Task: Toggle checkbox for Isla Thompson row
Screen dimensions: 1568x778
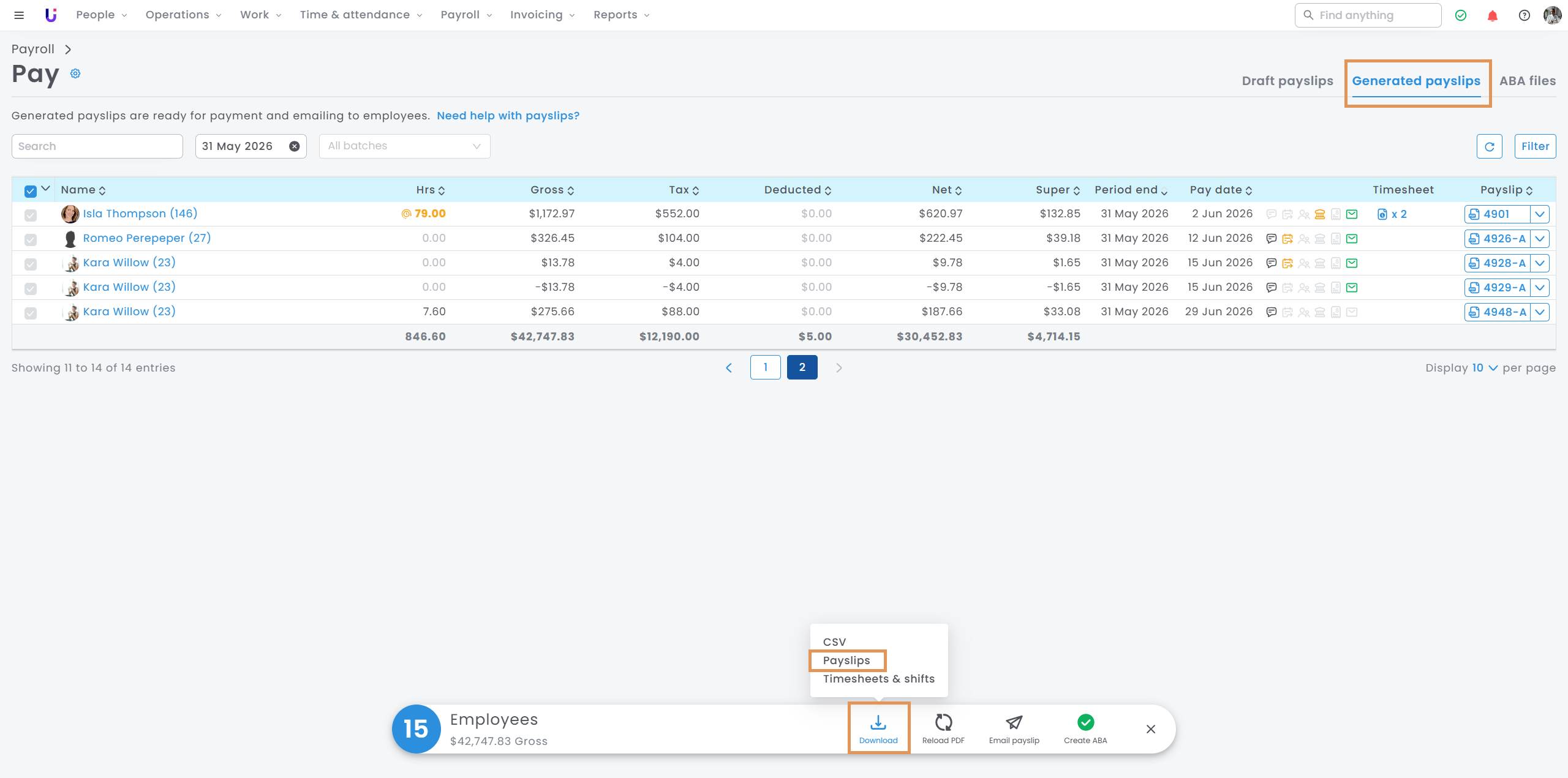Action: pos(31,215)
